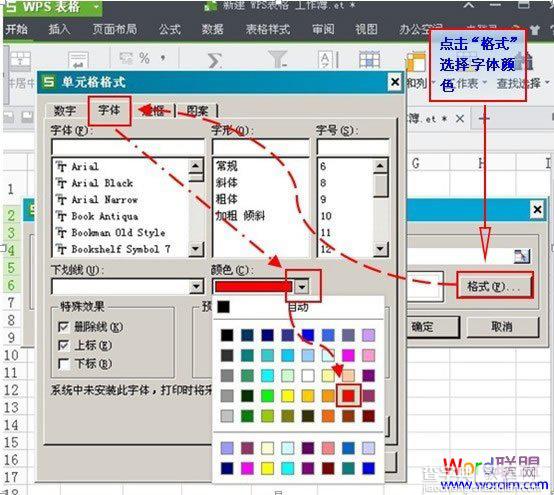554x495 pixels.
Task: Pick the bright green swatch in palette
Action: tap(267, 396)
